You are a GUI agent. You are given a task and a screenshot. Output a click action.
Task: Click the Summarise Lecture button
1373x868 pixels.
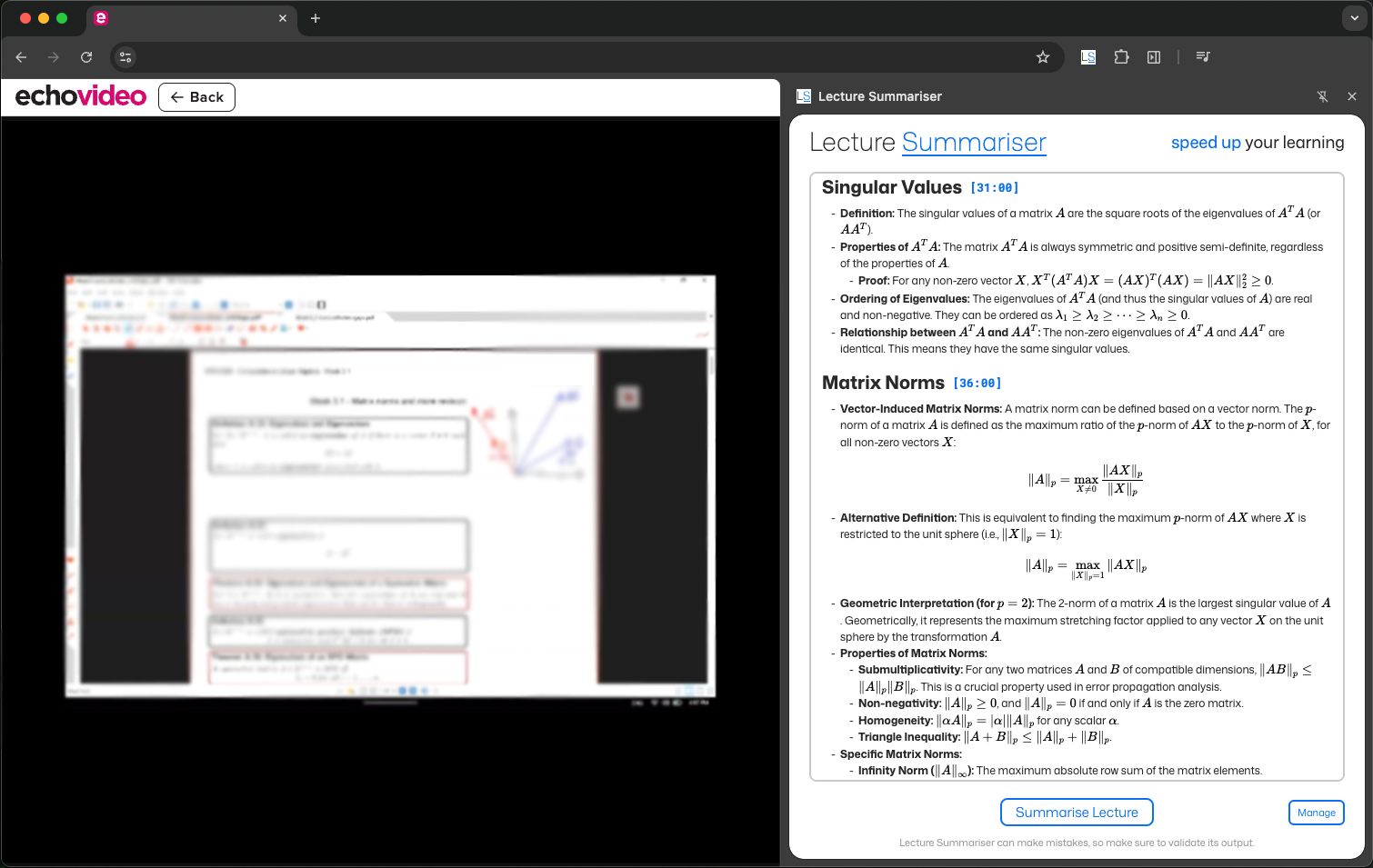1077,812
